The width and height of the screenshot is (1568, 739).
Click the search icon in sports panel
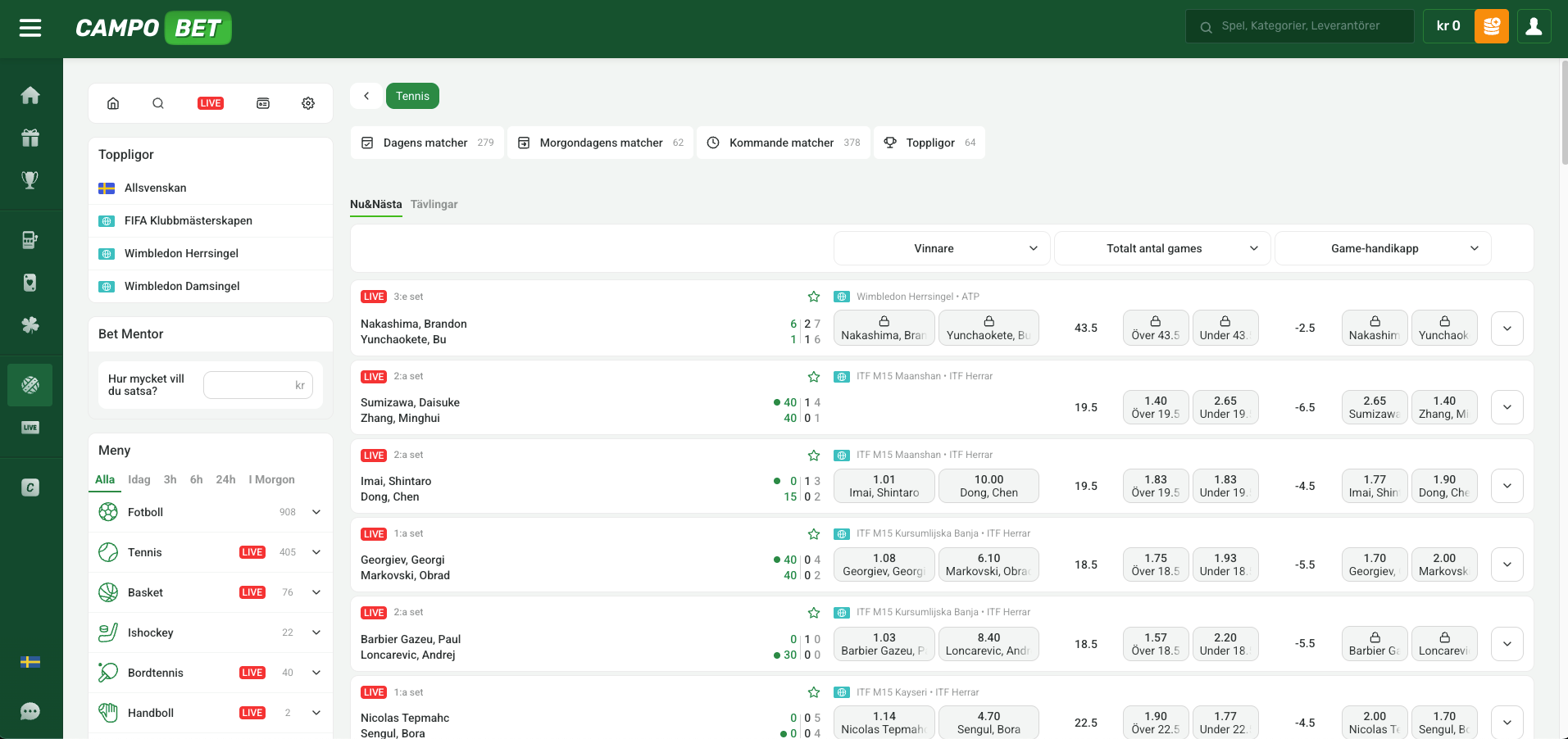157,103
